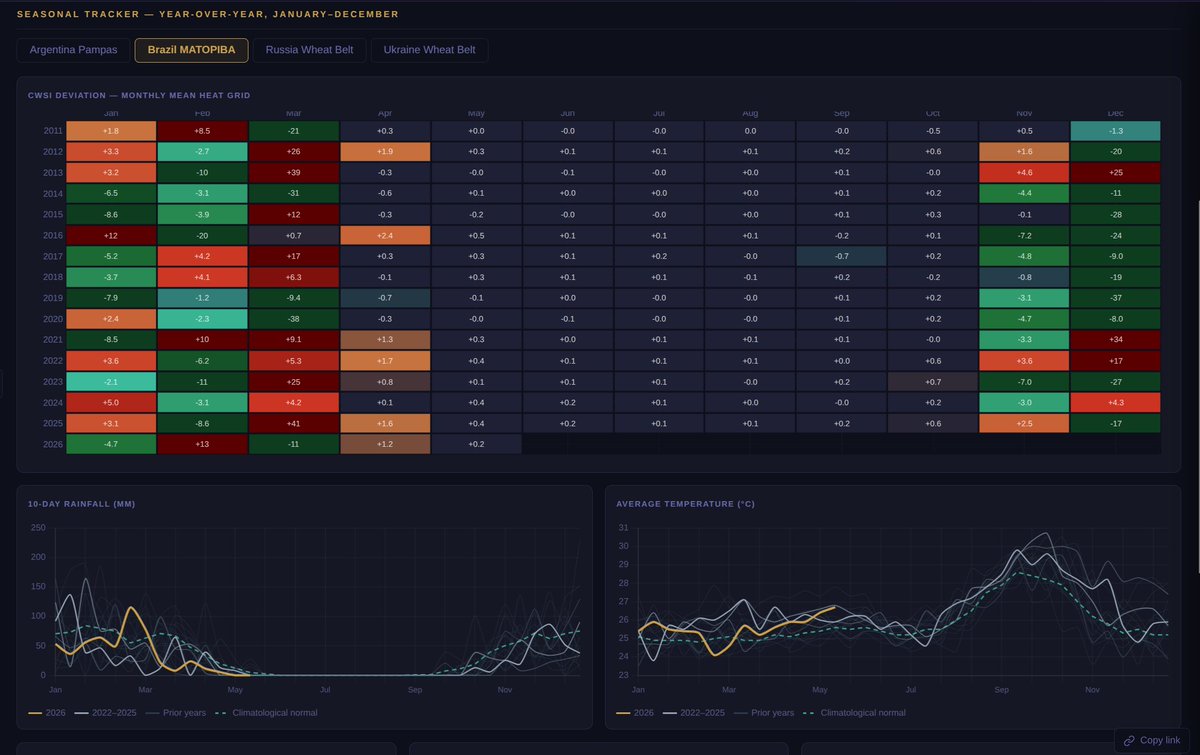Click the 2021 December cell +34
Screen dimensions: 1200x755
pos(1115,339)
